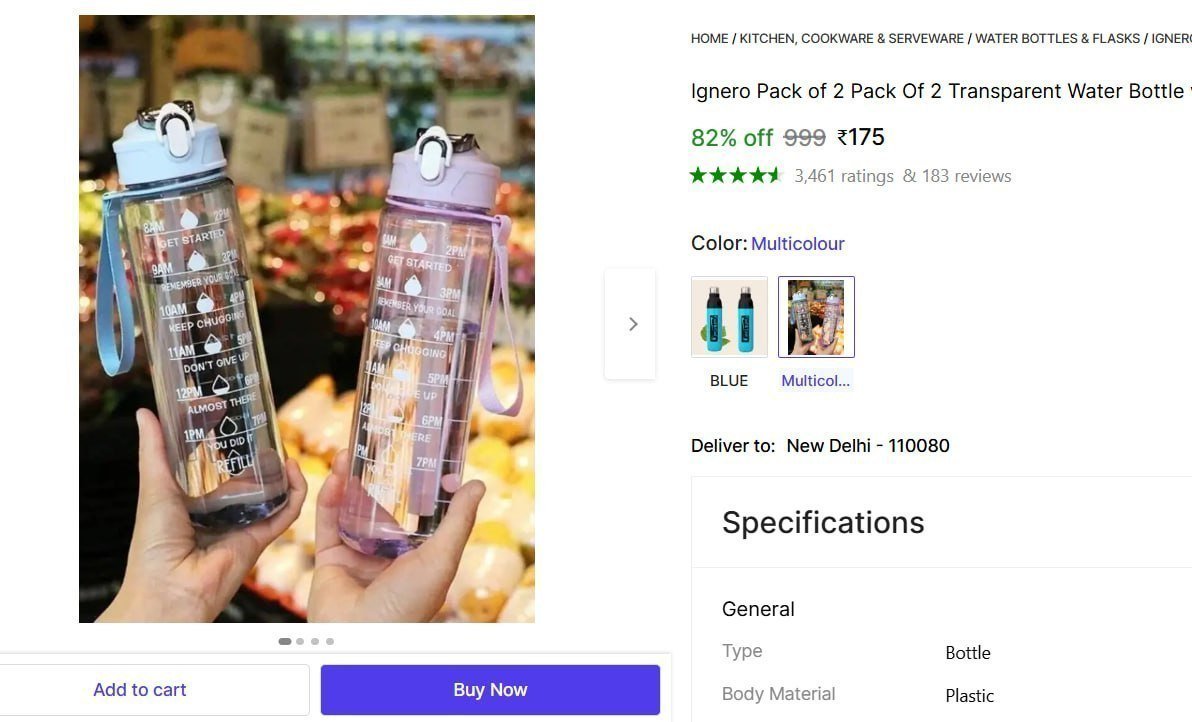Screen dimensions: 1192x722
Task: Select the BLUE color variant thumbnail
Action: coord(729,316)
